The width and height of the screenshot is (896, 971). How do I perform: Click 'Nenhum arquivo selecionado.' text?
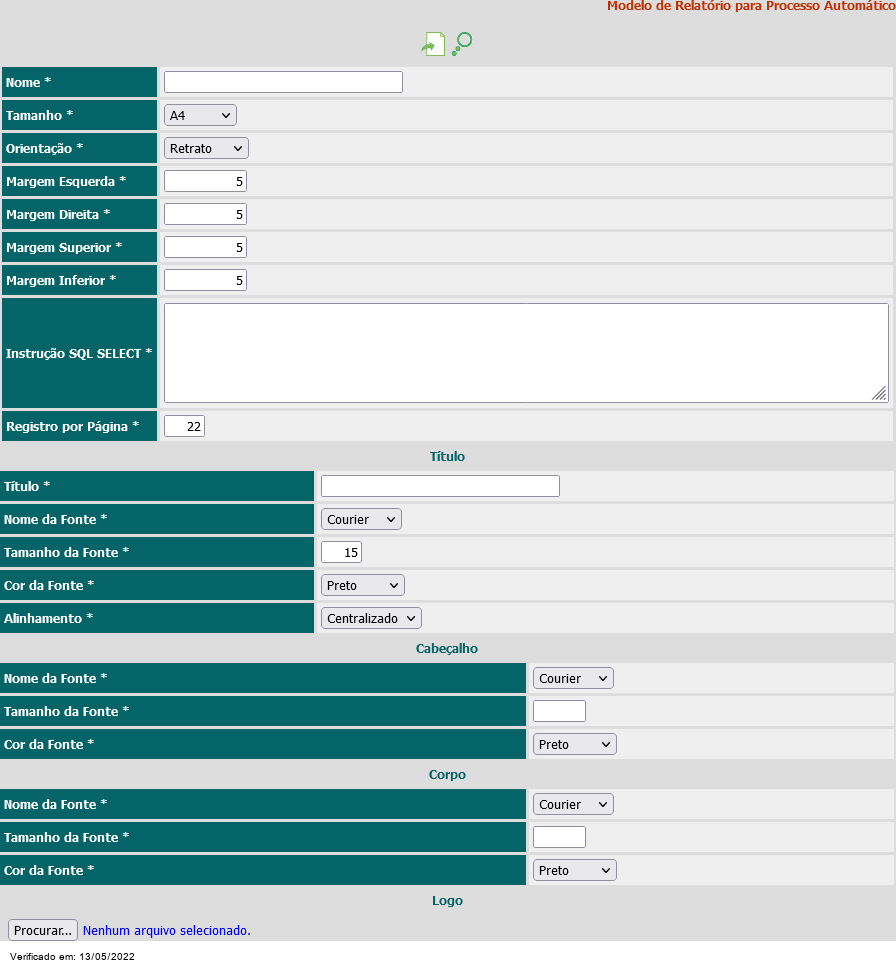[167, 931]
